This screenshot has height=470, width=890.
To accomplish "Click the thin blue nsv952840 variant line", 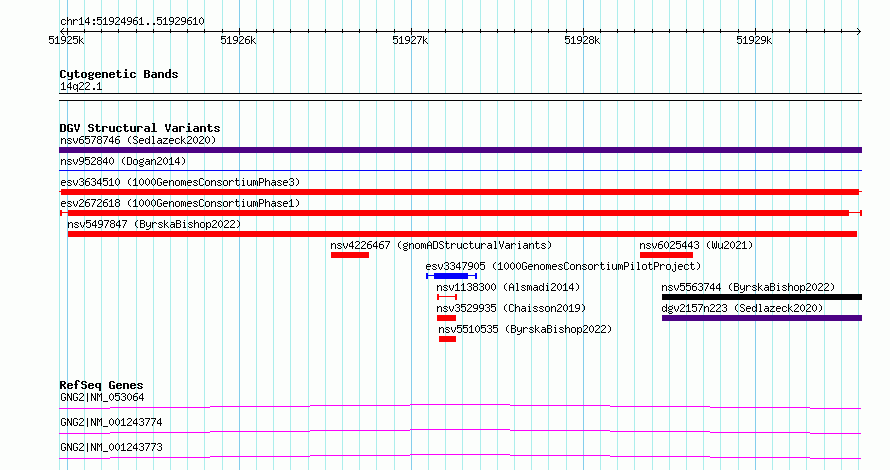I will coord(460,170).
